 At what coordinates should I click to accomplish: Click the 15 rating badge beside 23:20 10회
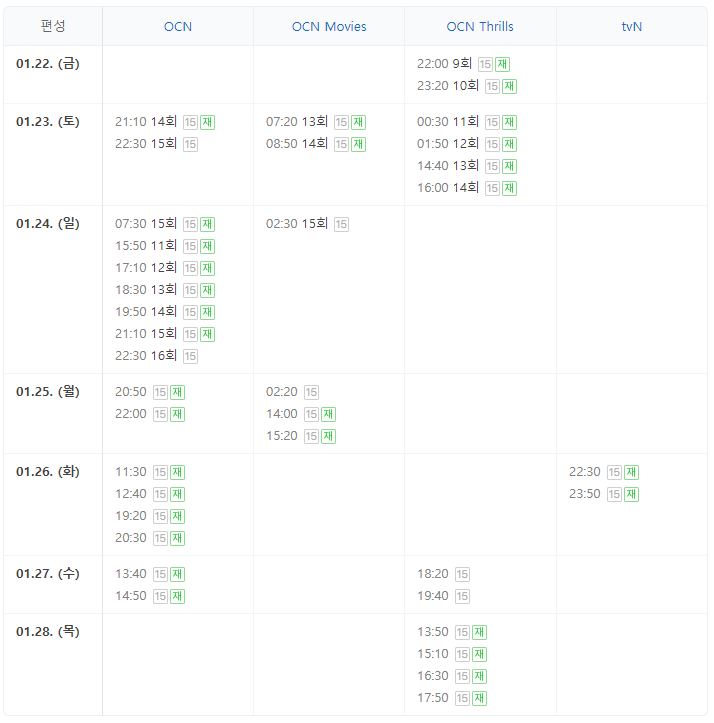coord(492,86)
